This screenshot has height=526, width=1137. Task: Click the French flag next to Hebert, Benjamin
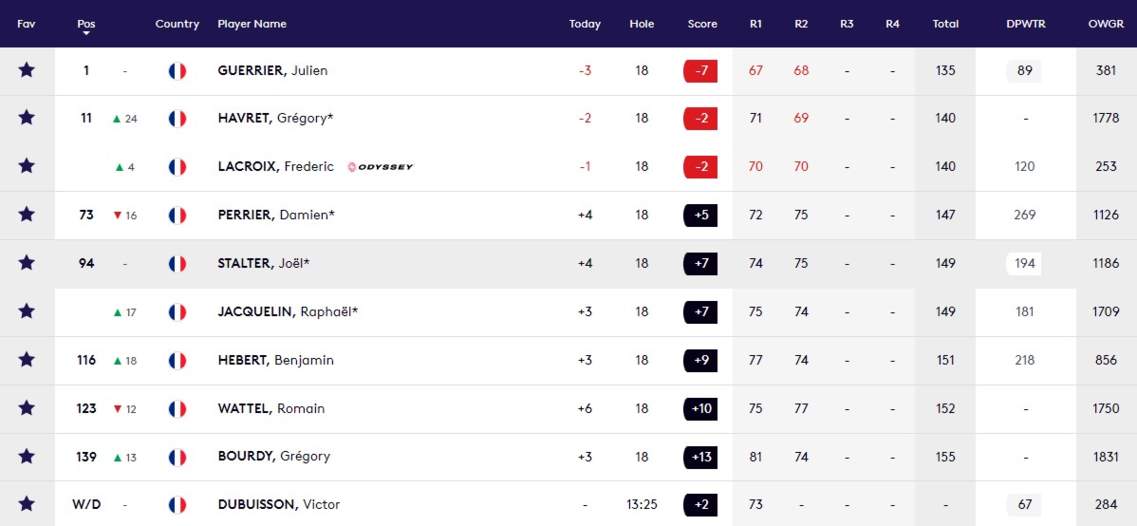[x=178, y=361]
